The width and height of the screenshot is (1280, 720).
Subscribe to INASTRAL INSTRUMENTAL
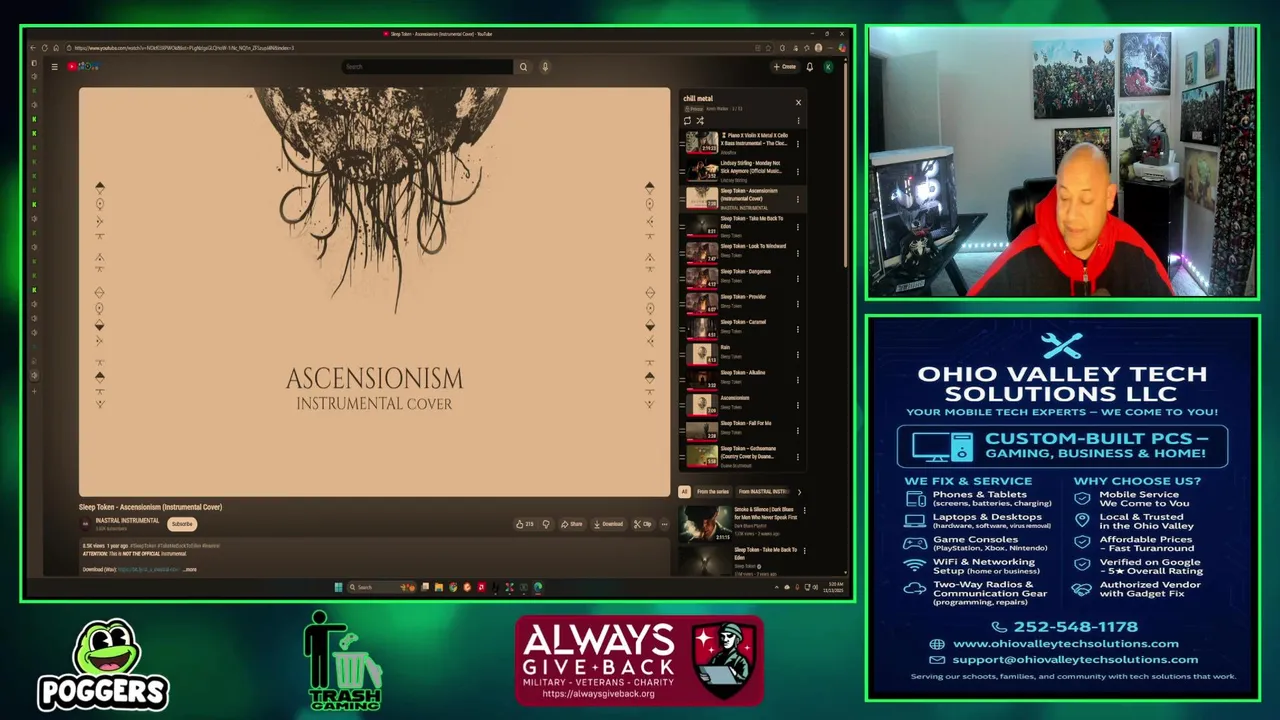point(181,524)
